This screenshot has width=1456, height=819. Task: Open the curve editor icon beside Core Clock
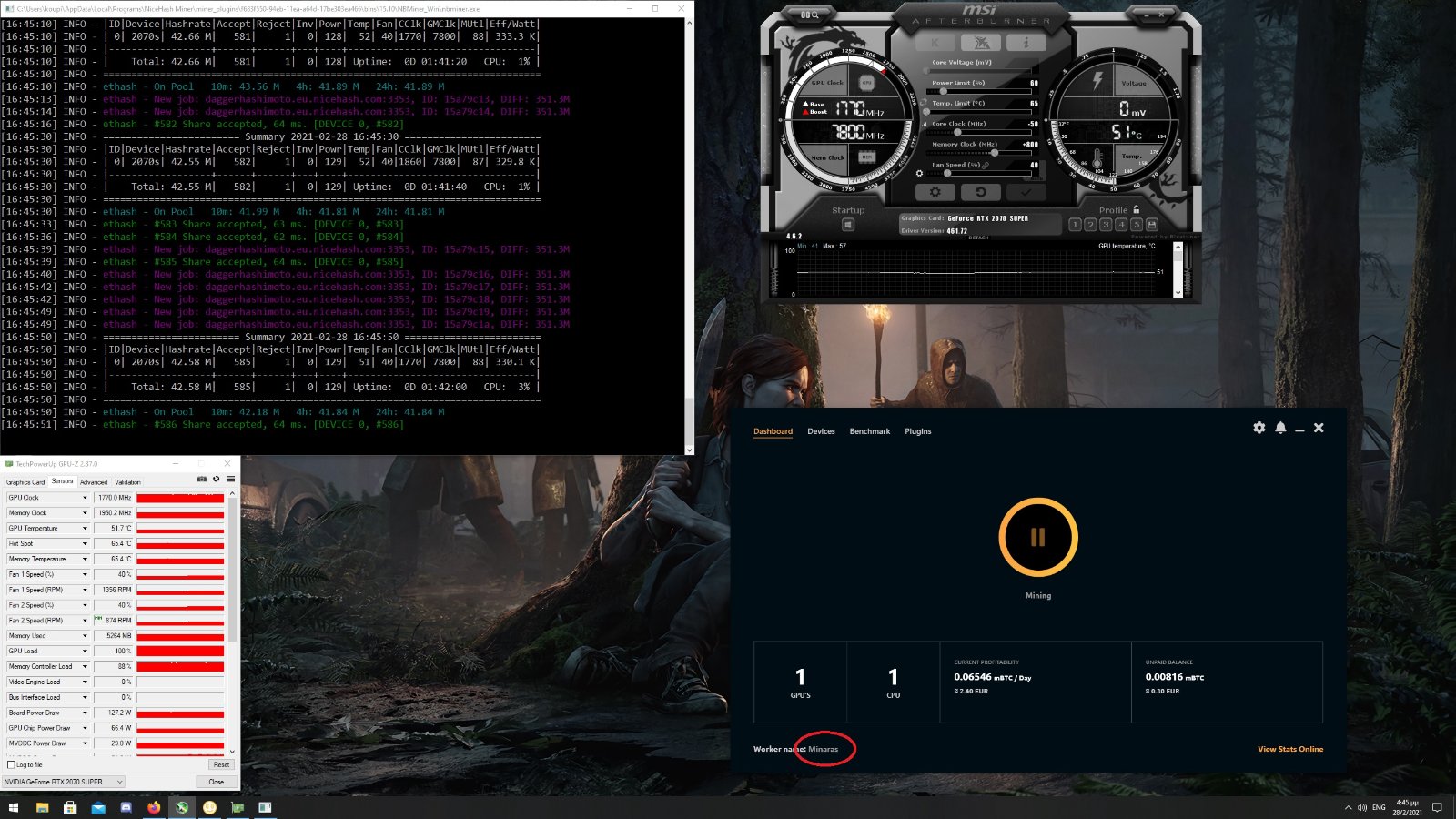pos(925,124)
